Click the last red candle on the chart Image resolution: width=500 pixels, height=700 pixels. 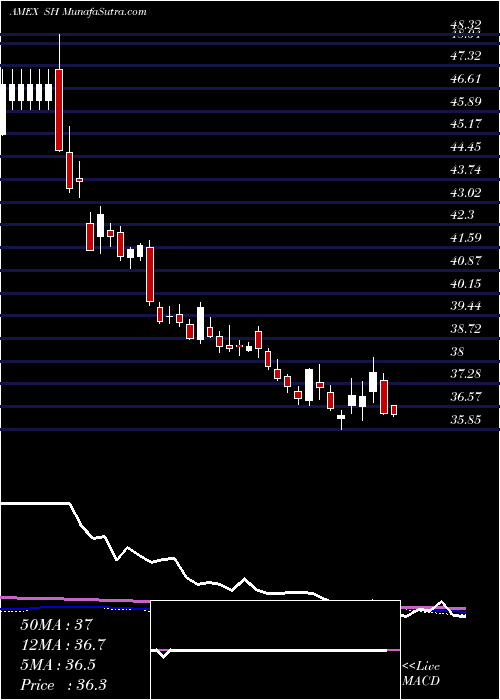click(394, 410)
